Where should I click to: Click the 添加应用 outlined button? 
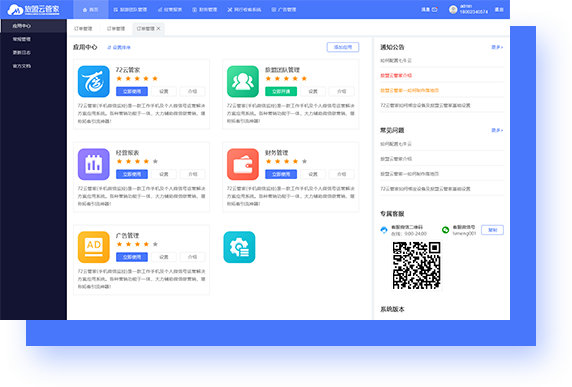(343, 47)
